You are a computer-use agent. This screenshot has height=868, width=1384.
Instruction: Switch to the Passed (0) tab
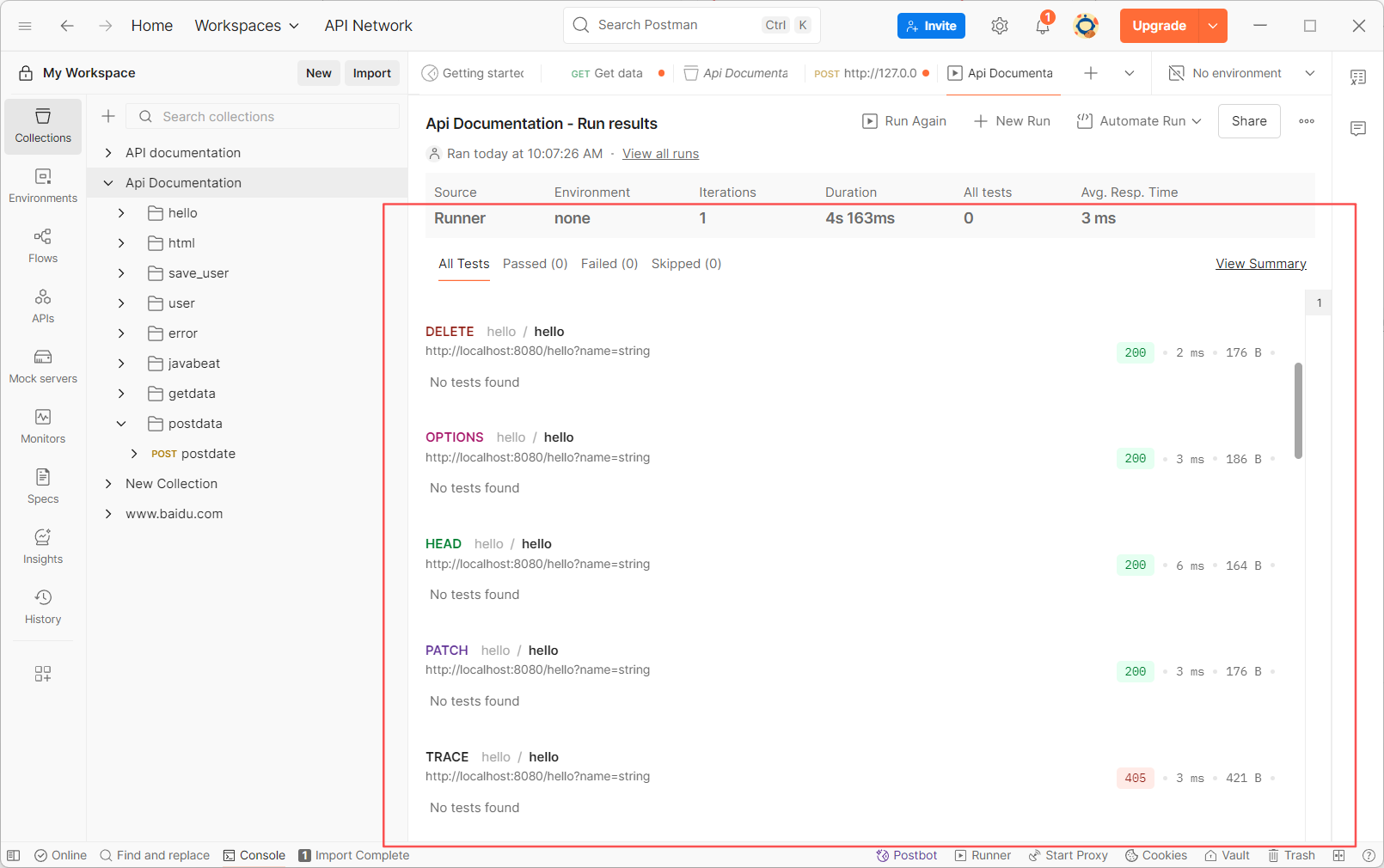[x=536, y=264]
